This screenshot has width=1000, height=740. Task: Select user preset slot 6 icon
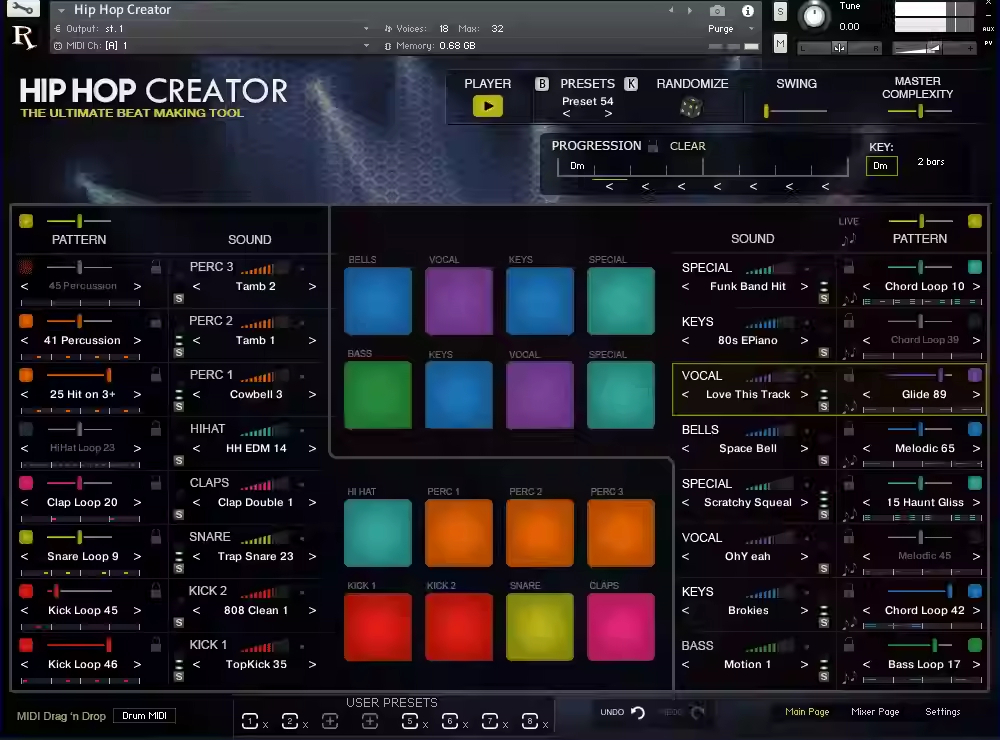pyautogui.click(x=450, y=722)
